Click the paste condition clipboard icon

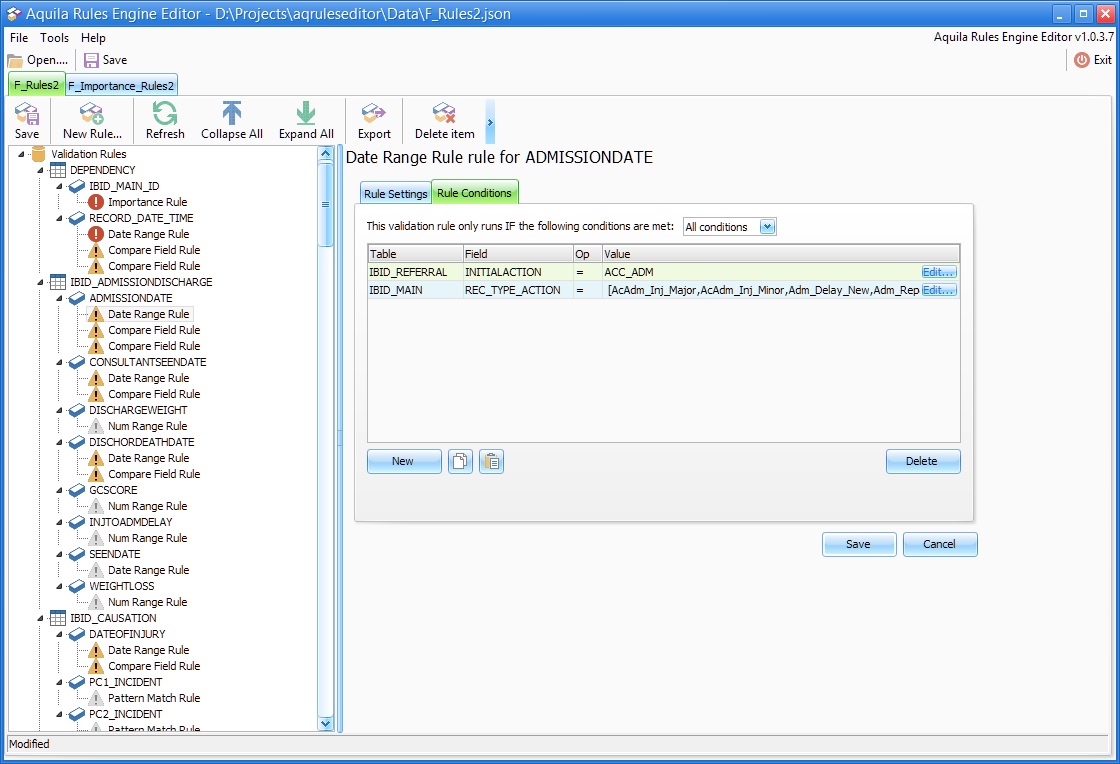click(491, 461)
